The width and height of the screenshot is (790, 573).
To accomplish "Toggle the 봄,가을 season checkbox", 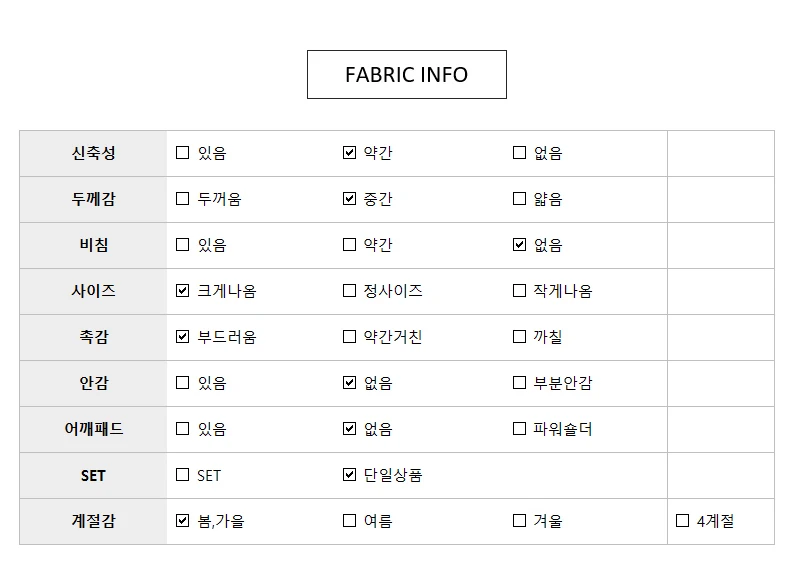I will click(182, 521).
